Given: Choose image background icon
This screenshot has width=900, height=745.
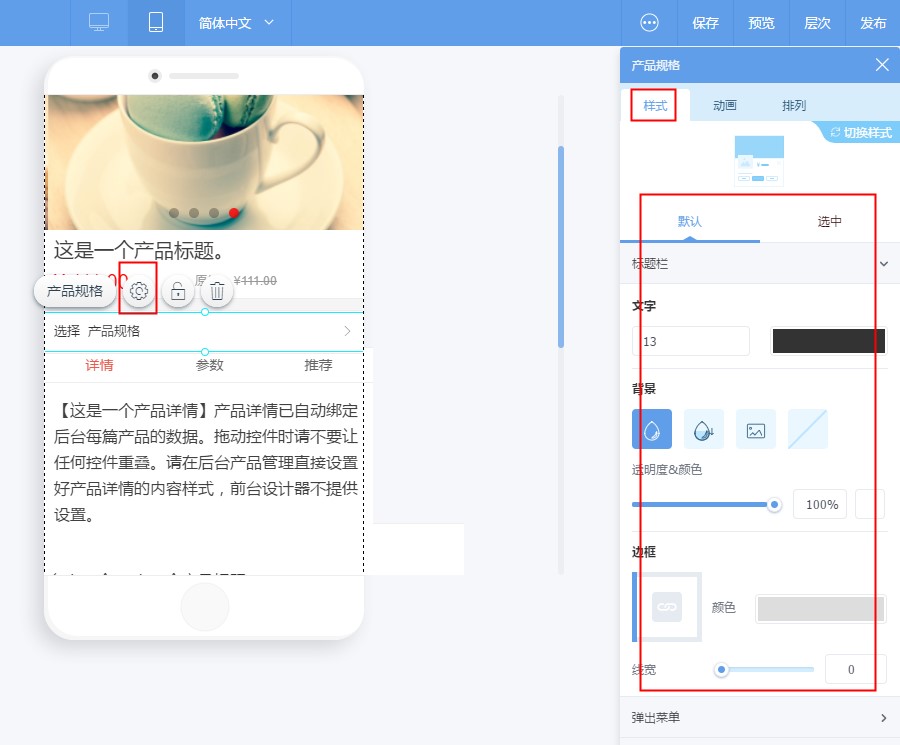Looking at the screenshot, I should [x=756, y=429].
